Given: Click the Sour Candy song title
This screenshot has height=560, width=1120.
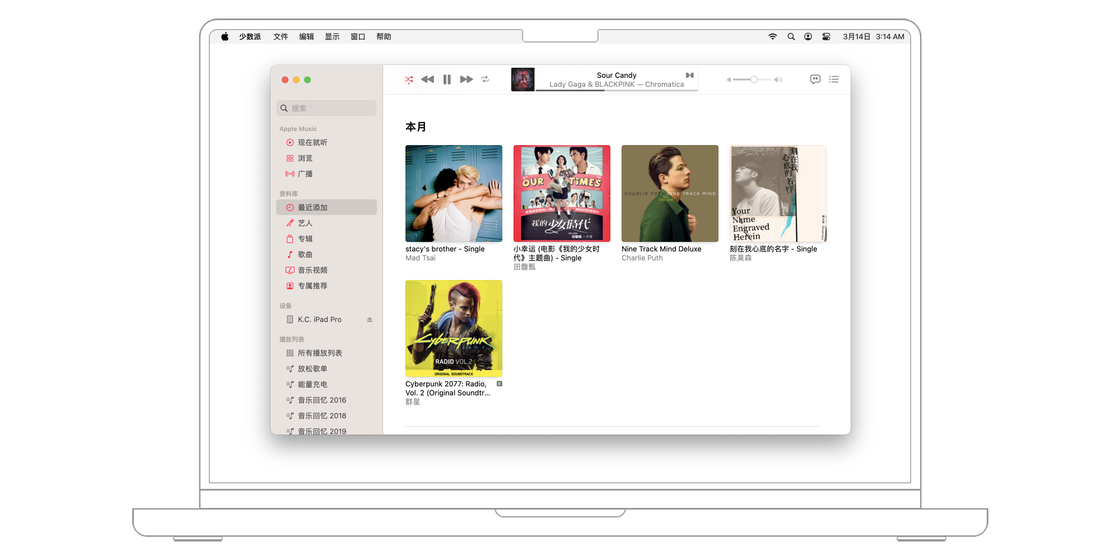Looking at the screenshot, I should coord(616,75).
